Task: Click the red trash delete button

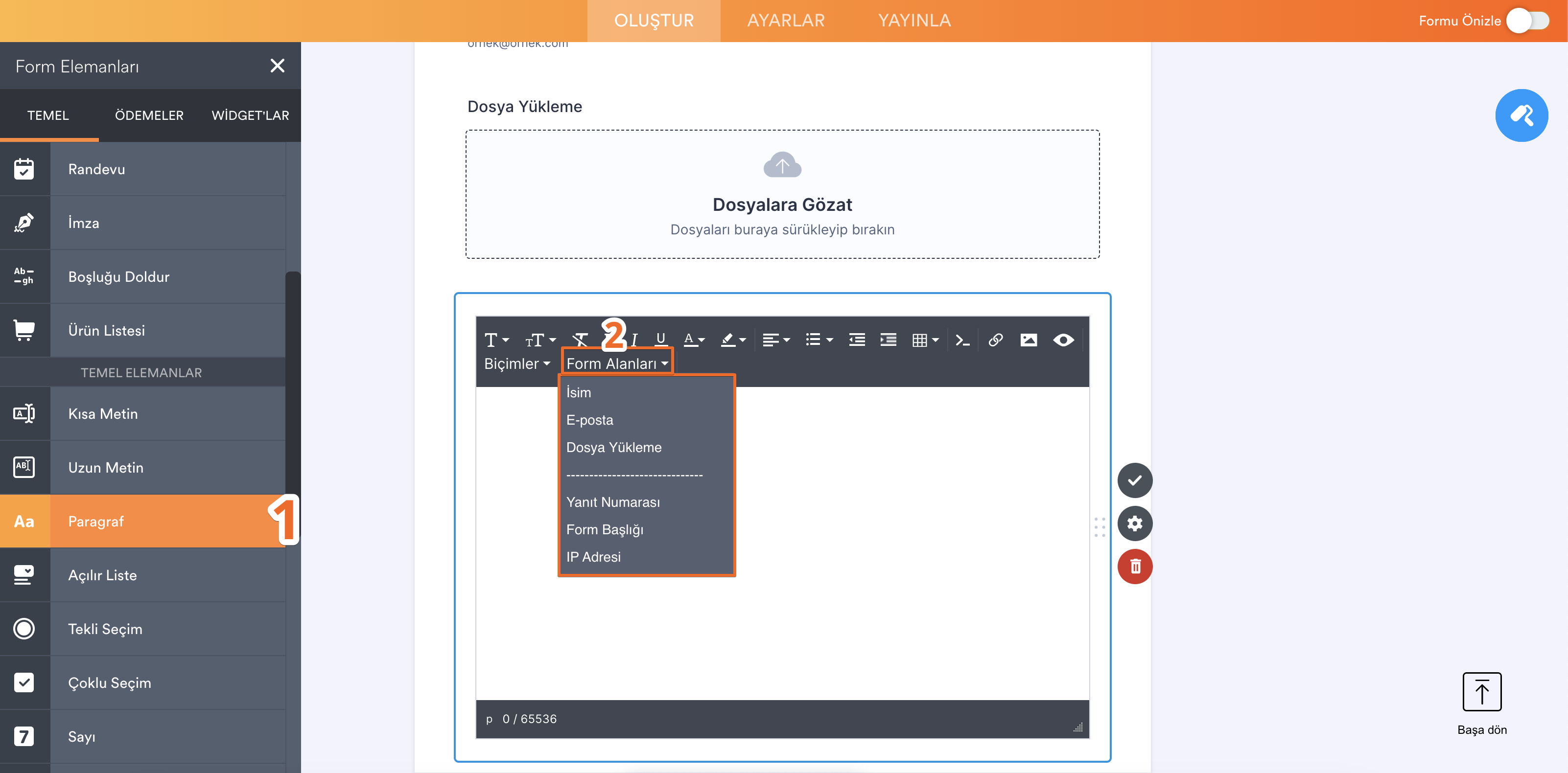Action: [x=1135, y=567]
